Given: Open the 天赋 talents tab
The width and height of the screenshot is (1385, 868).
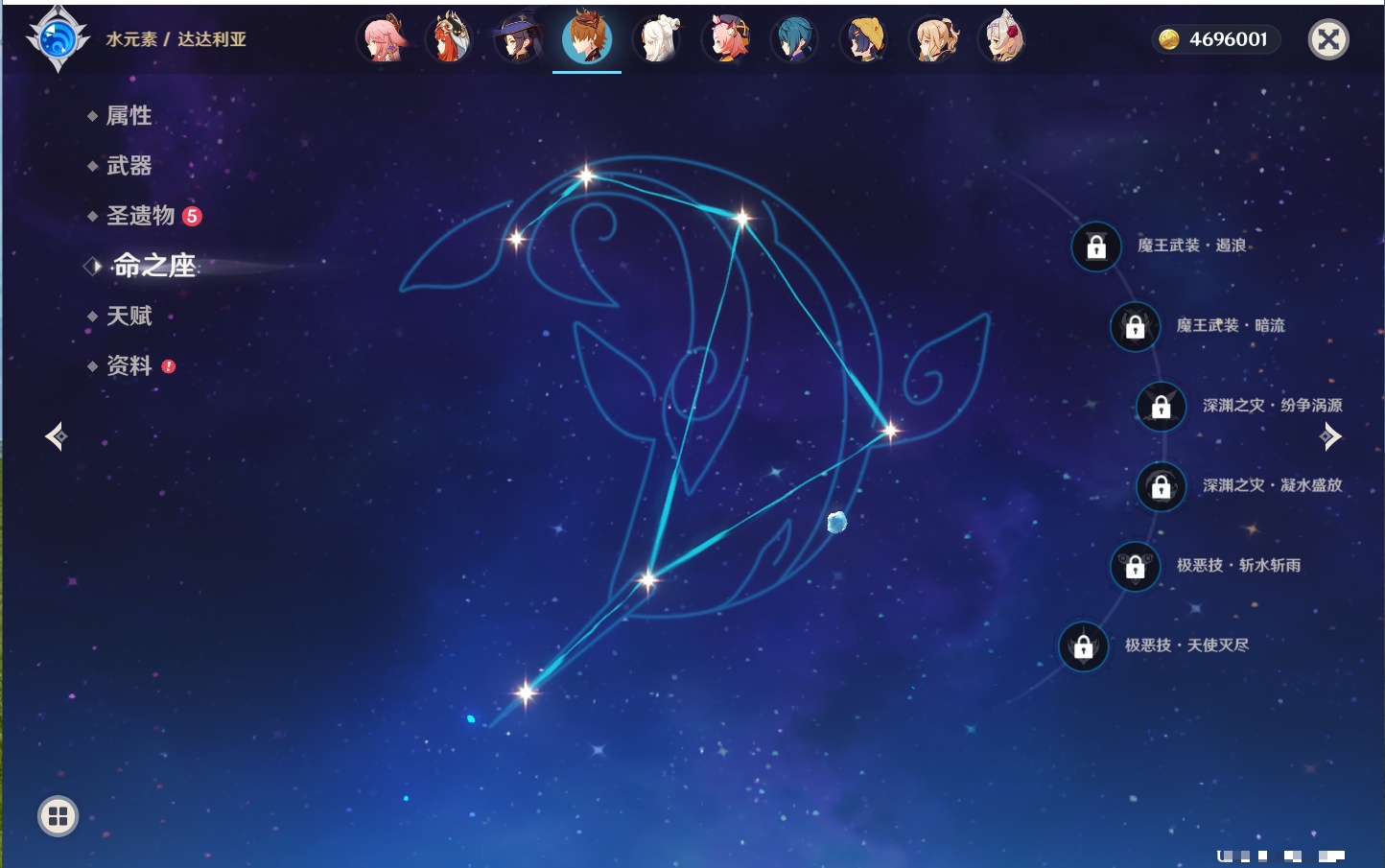Looking at the screenshot, I should (129, 316).
